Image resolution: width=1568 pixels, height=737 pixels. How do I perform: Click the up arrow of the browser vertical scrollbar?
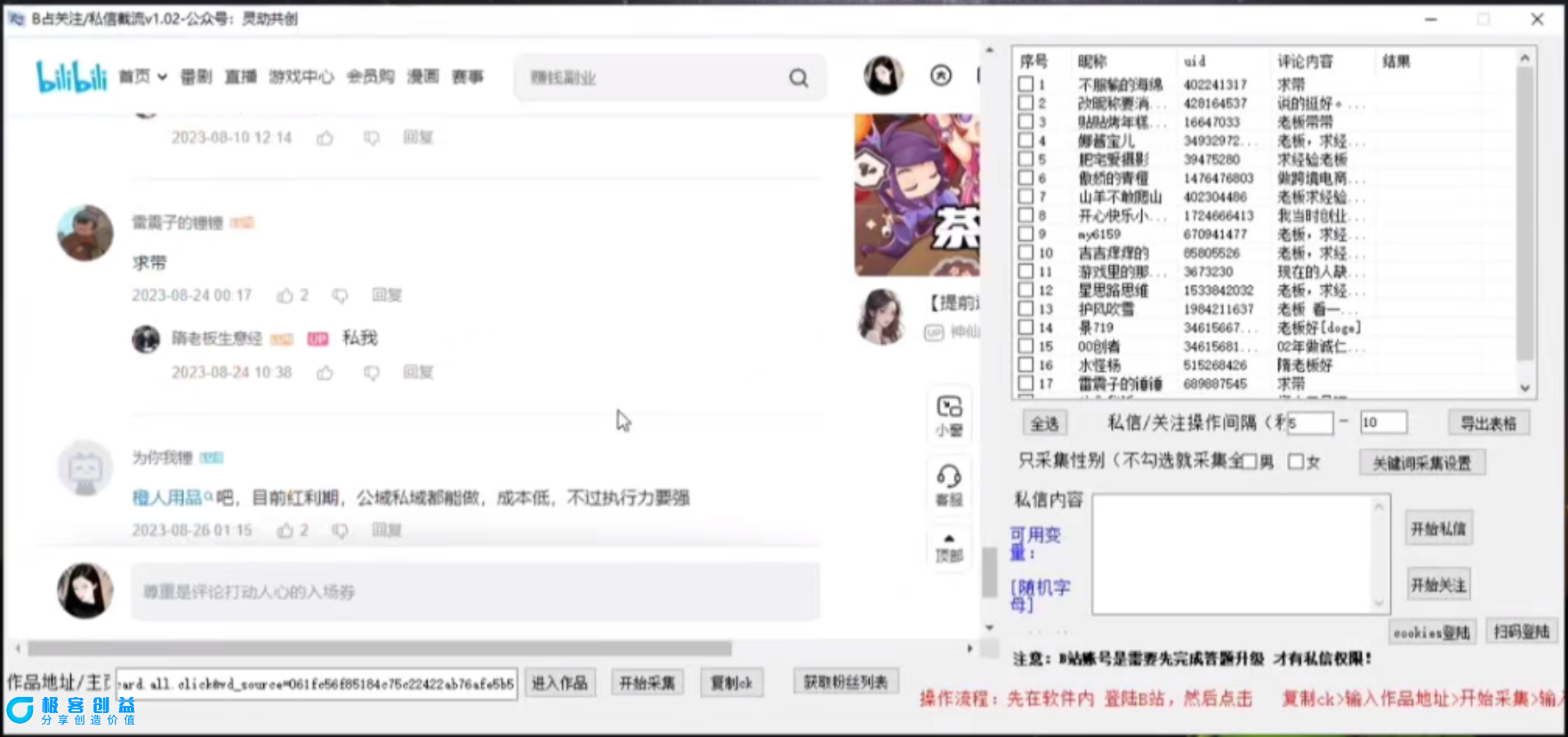tap(989, 50)
